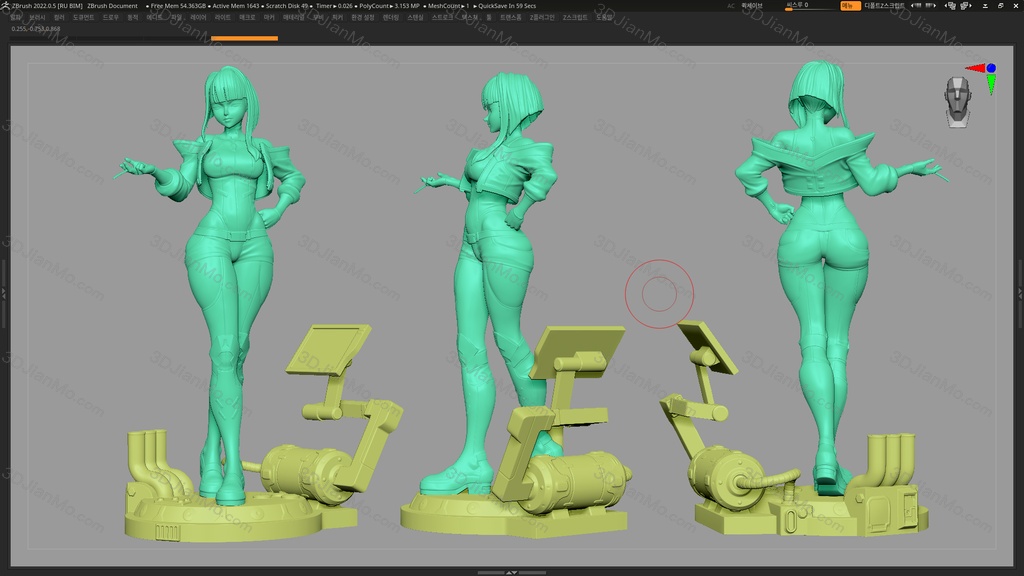Open the 브러시 (Brush) menu
The image size is (1024, 576).
click(x=37, y=17)
